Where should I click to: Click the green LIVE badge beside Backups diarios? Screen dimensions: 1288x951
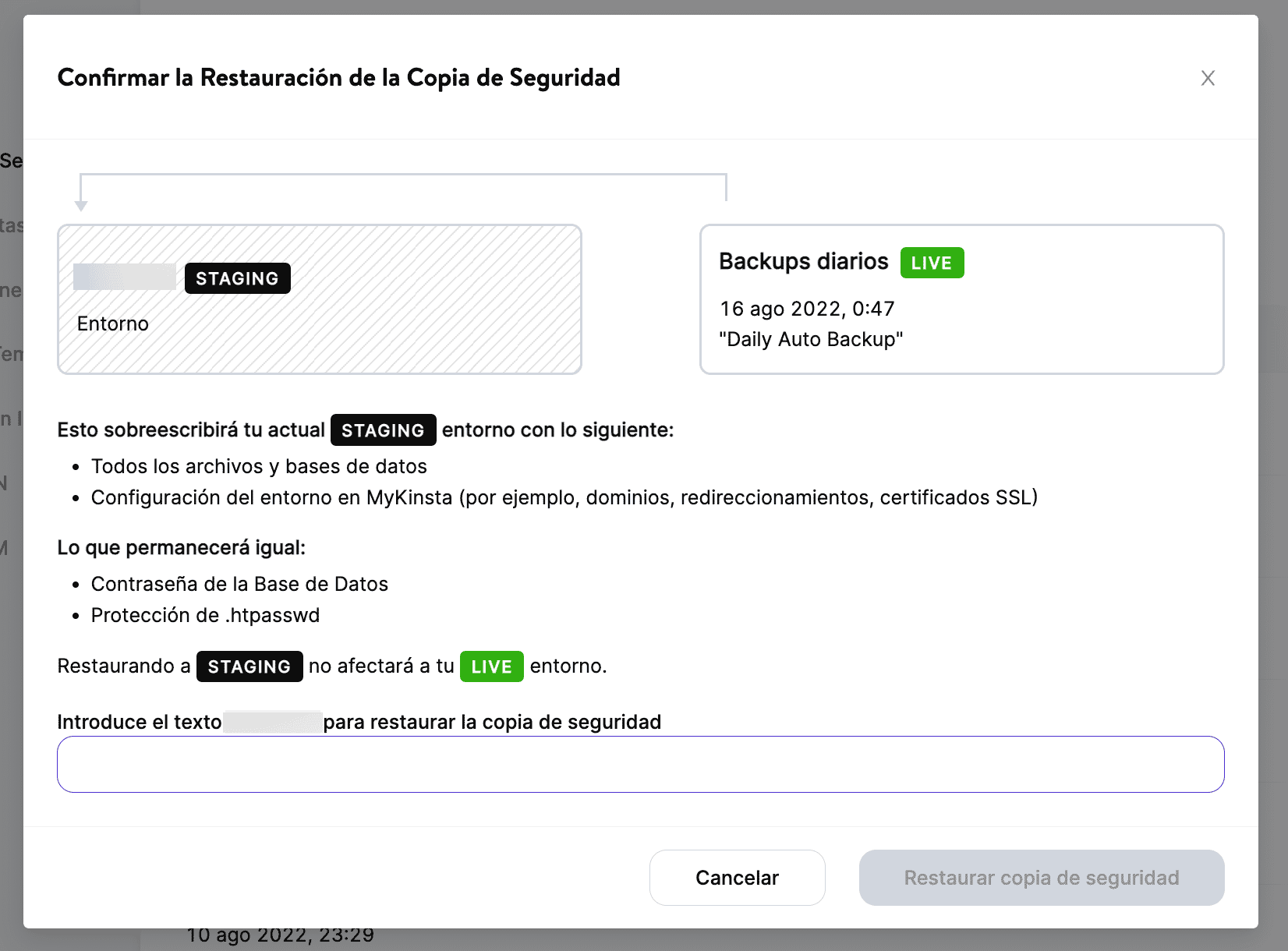click(932, 263)
